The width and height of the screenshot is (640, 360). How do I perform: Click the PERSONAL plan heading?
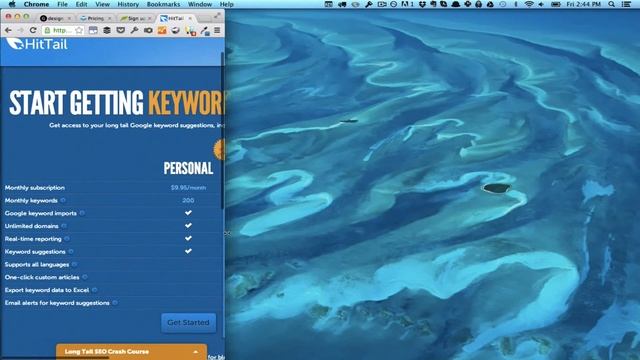(188, 168)
